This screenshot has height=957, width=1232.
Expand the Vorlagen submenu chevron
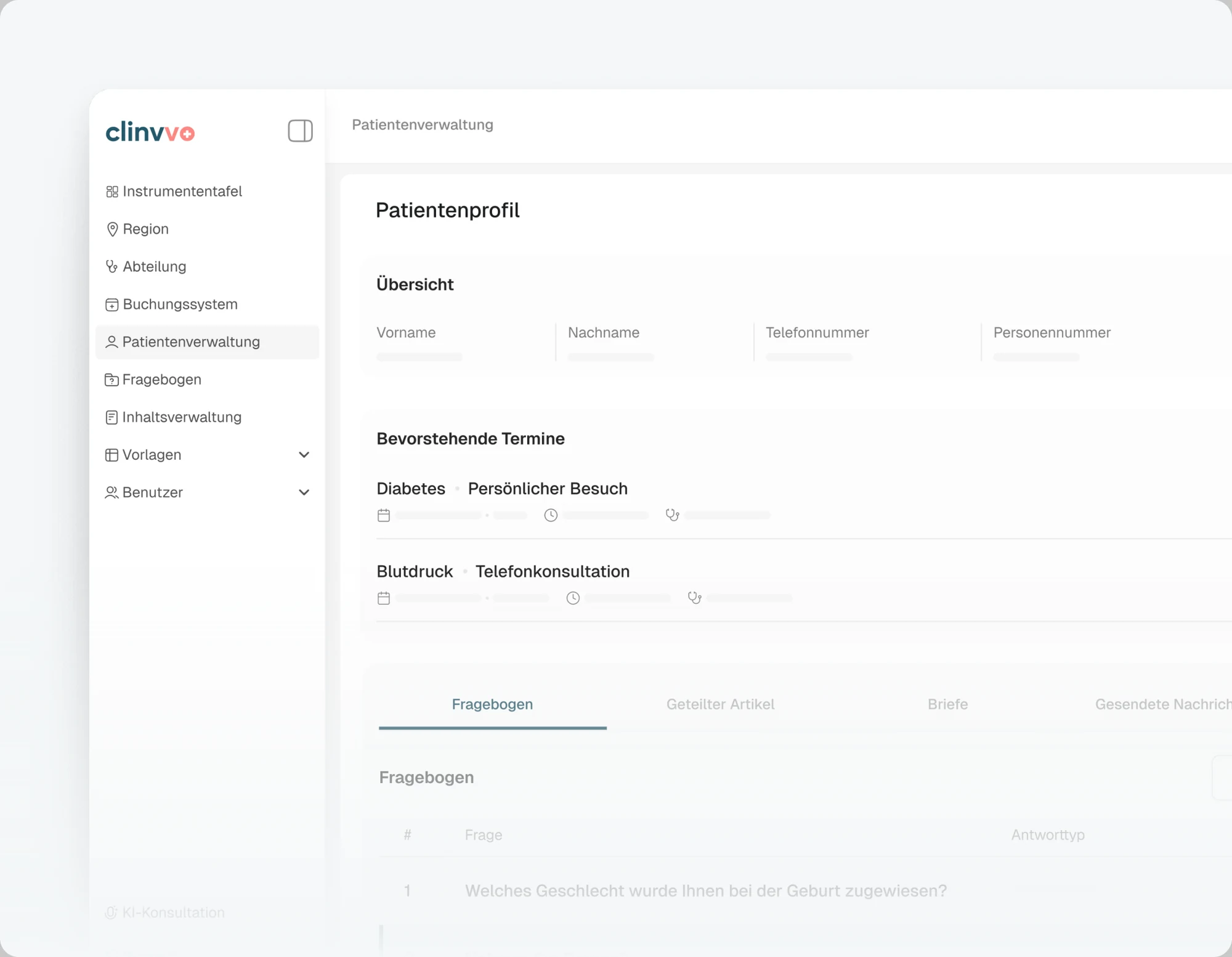pyautogui.click(x=304, y=455)
